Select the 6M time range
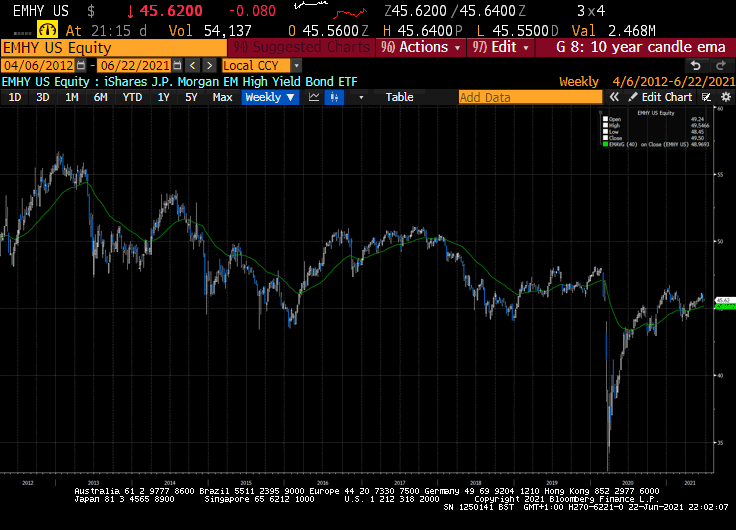Screen dimensions: 736x530 coord(100,97)
